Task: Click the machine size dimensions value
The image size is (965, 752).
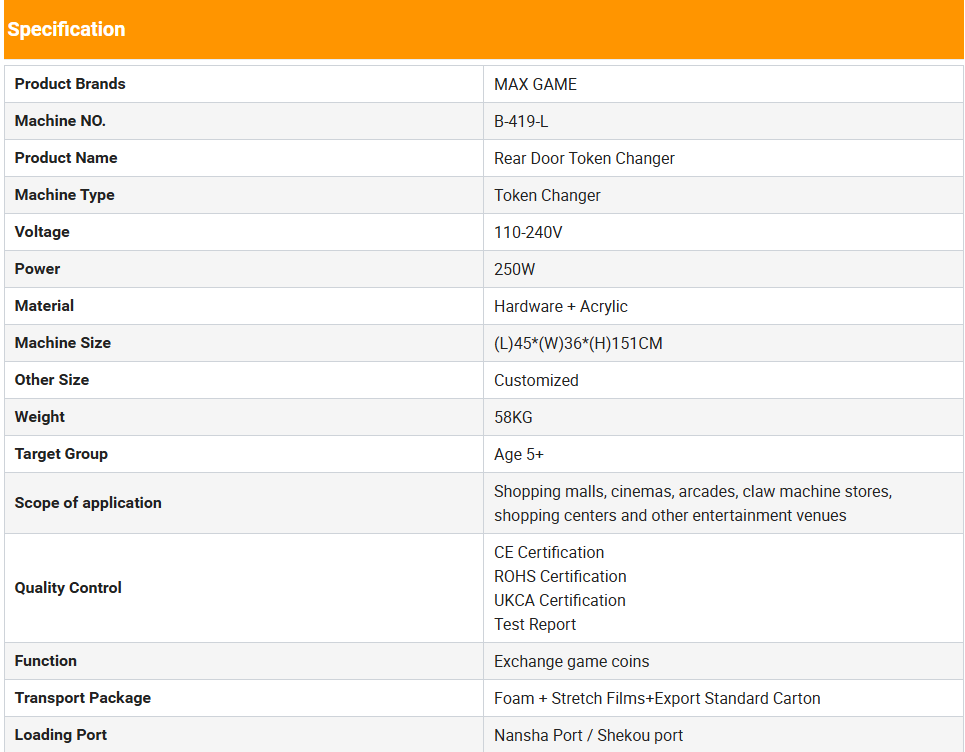Action: (578, 343)
